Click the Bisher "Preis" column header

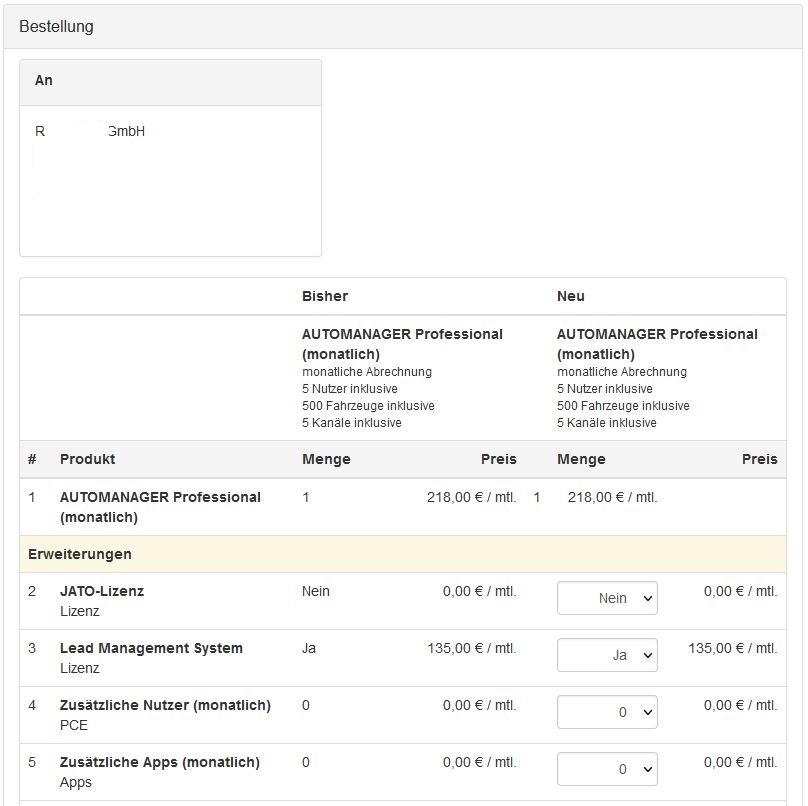coord(498,459)
